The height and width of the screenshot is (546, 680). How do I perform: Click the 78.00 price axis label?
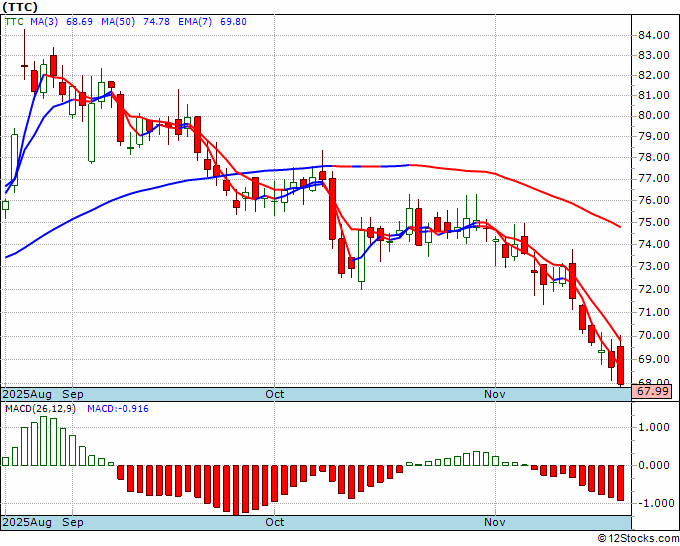654,157
